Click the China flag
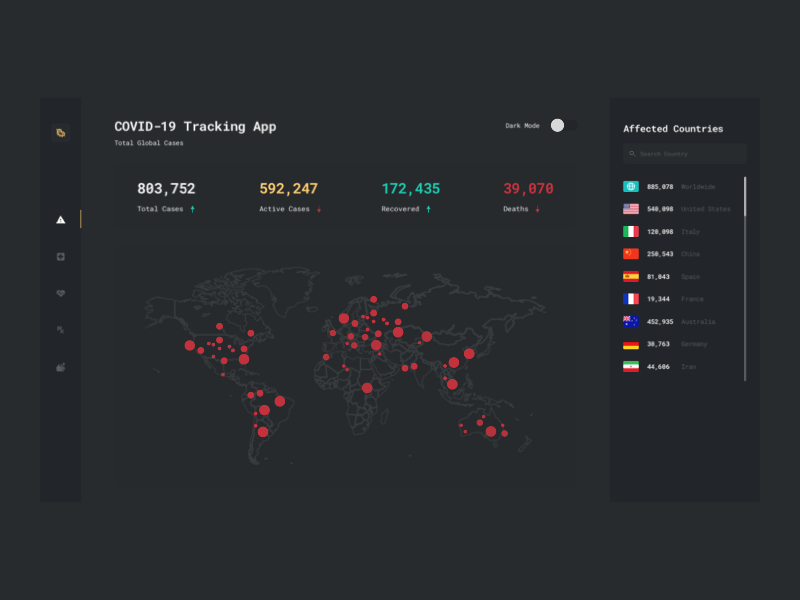 tap(630, 254)
